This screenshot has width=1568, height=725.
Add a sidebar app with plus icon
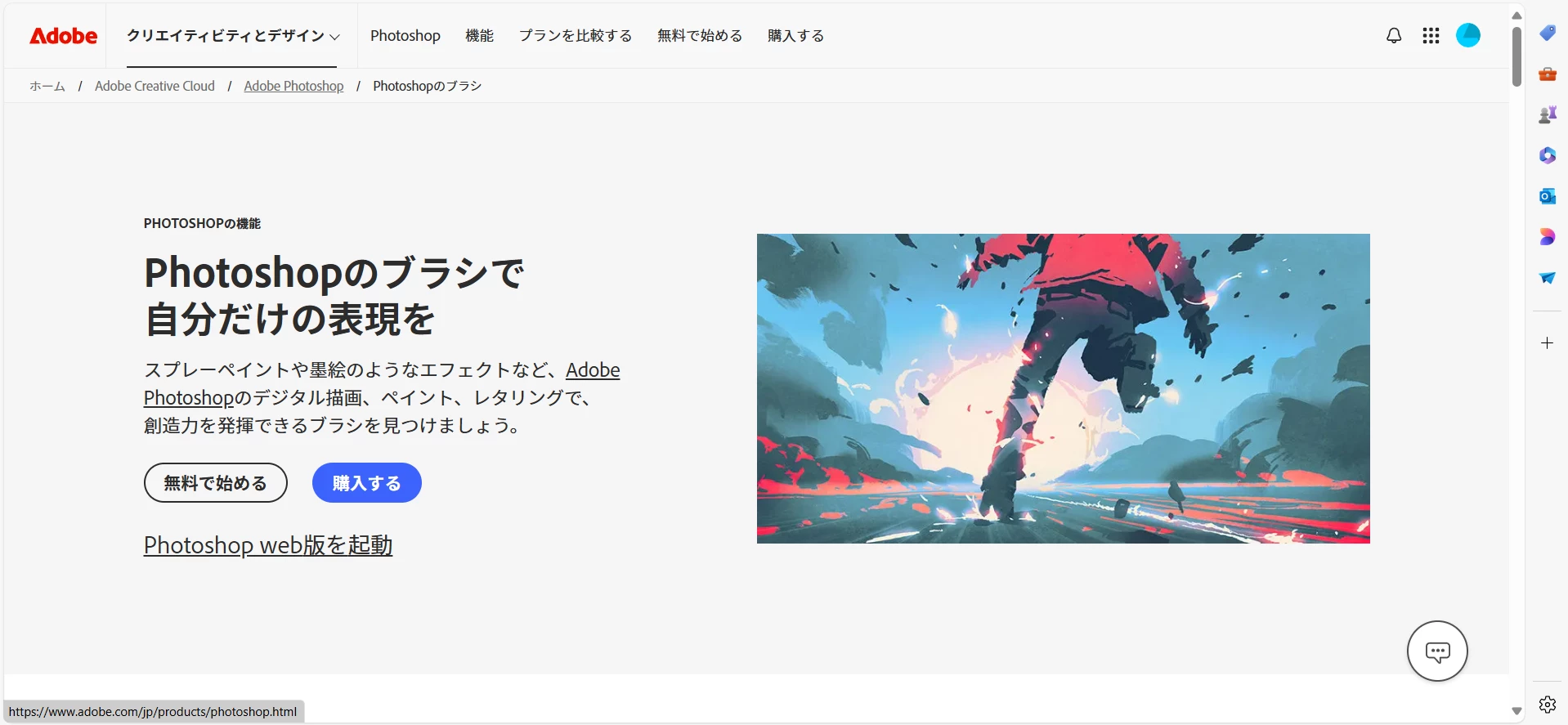1548,343
